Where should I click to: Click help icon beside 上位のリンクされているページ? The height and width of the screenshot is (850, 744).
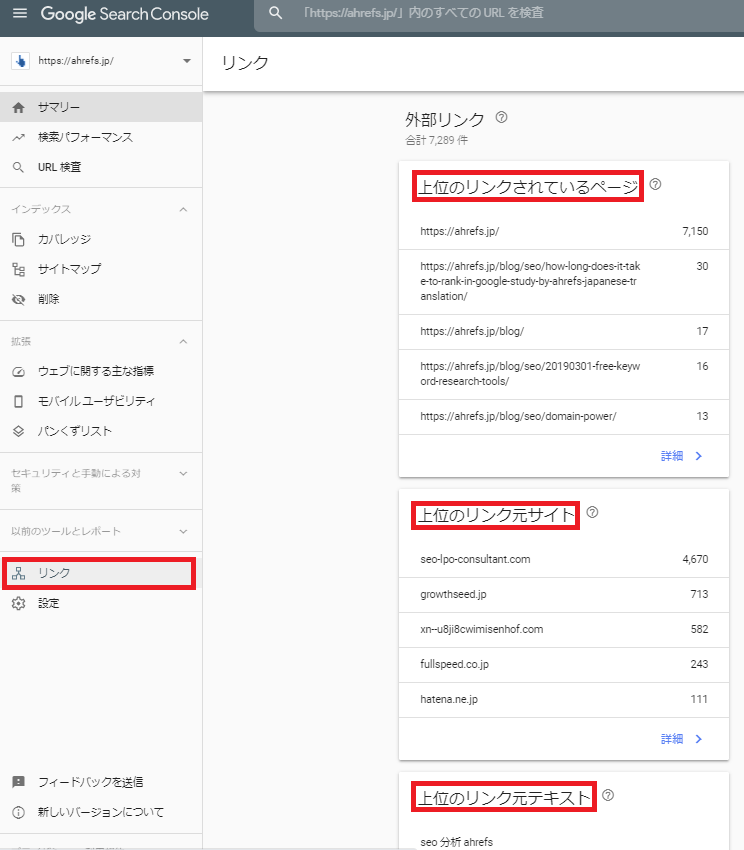pos(655,184)
